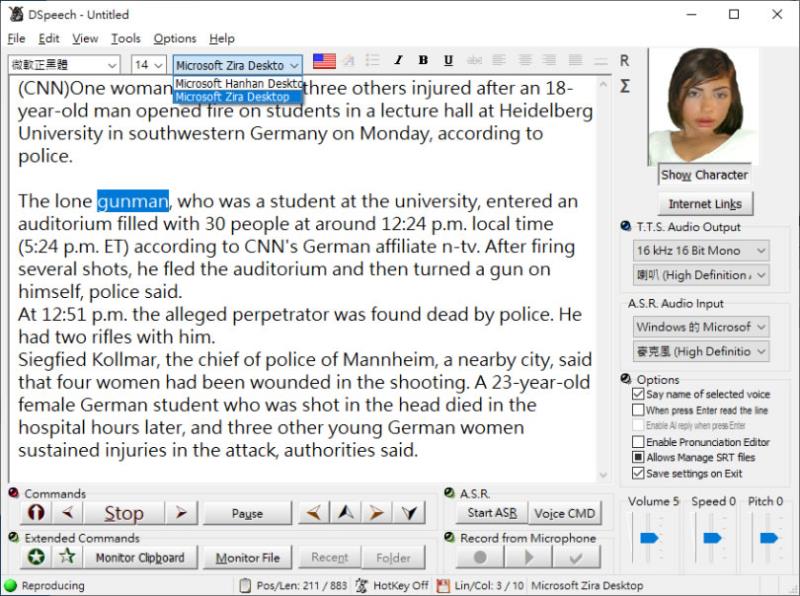This screenshot has height=596, width=800.
Task: Open the View menu
Action: pos(85,38)
